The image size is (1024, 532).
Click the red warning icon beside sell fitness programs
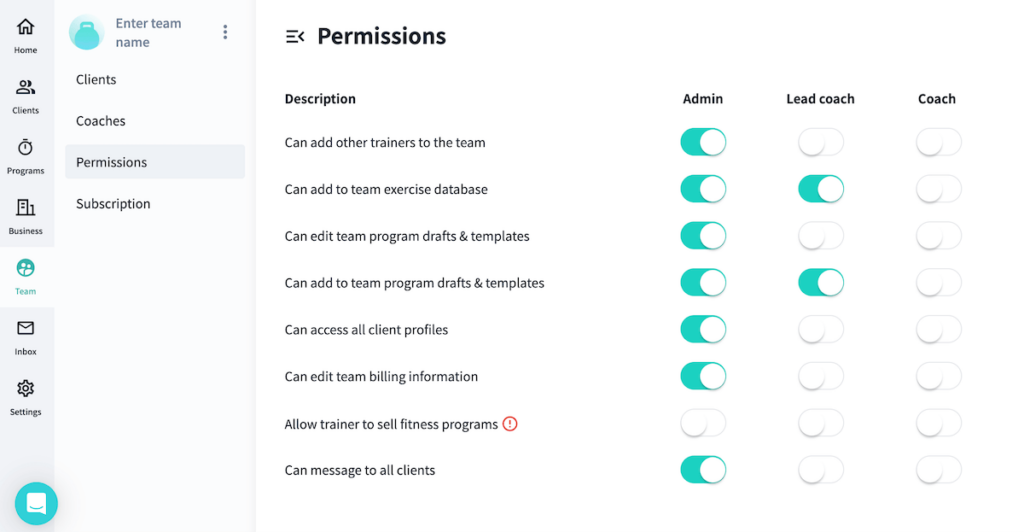(x=510, y=424)
